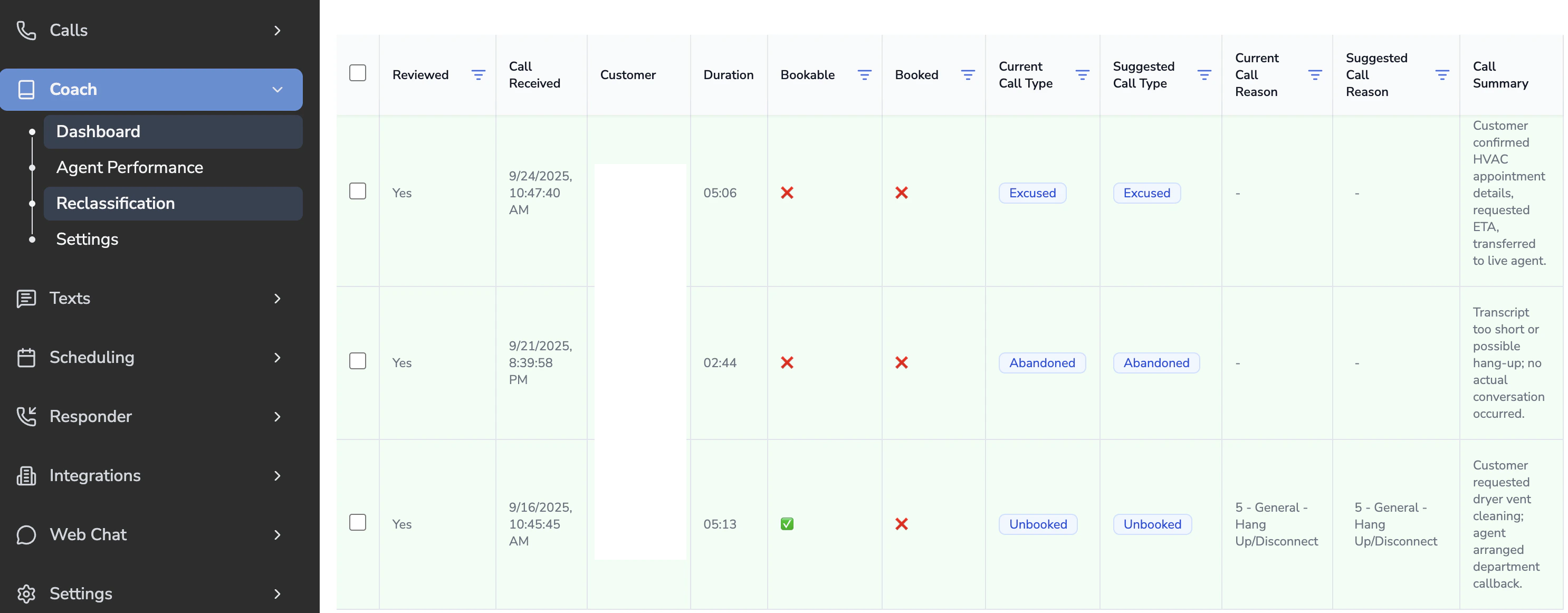Image resolution: width=1568 pixels, height=613 pixels.
Task: Check the row for the 9/24/2025 call
Action: click(357, 191)
